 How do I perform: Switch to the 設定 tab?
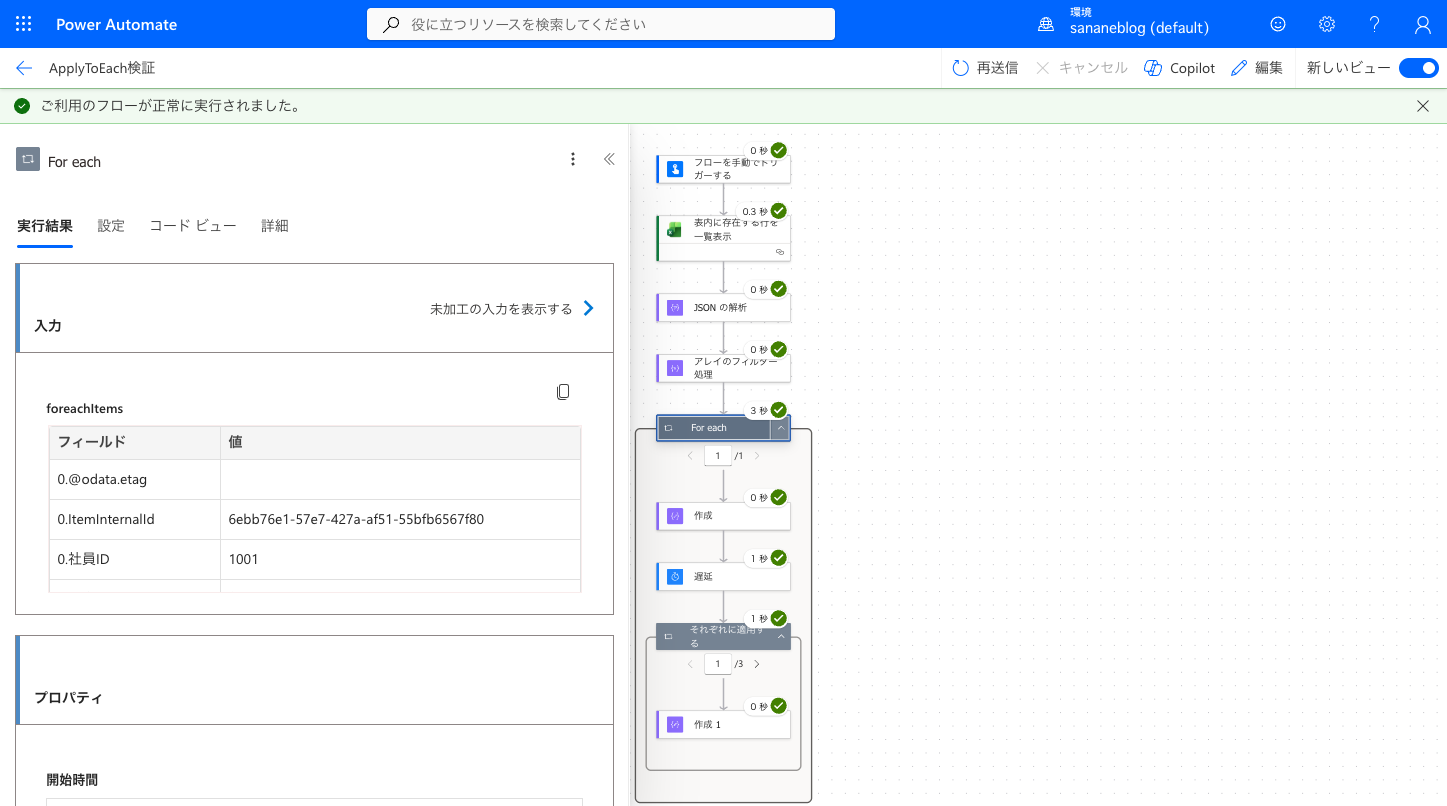111,226
